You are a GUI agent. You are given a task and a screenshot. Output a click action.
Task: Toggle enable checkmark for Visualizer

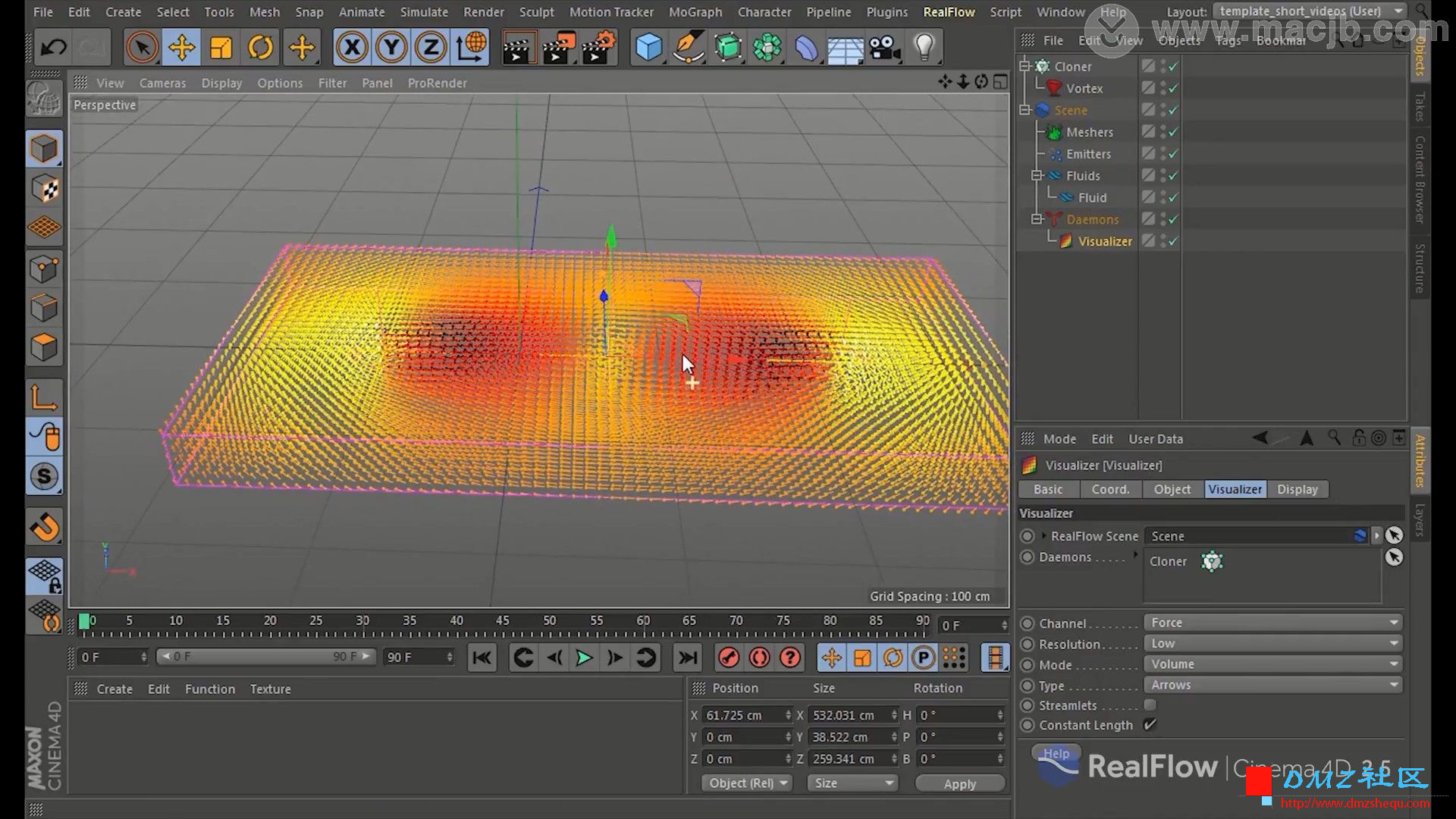tap(1173, 241)
